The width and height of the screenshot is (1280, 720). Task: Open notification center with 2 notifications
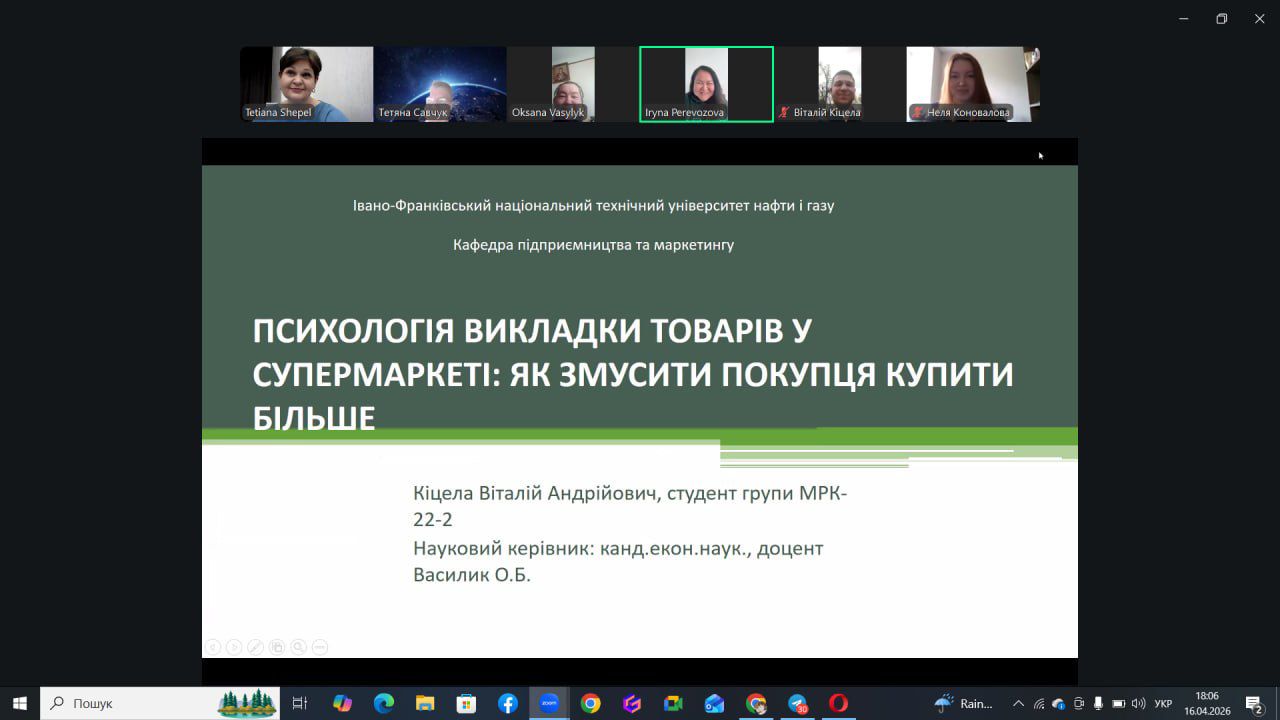[x=1254, y=704]
